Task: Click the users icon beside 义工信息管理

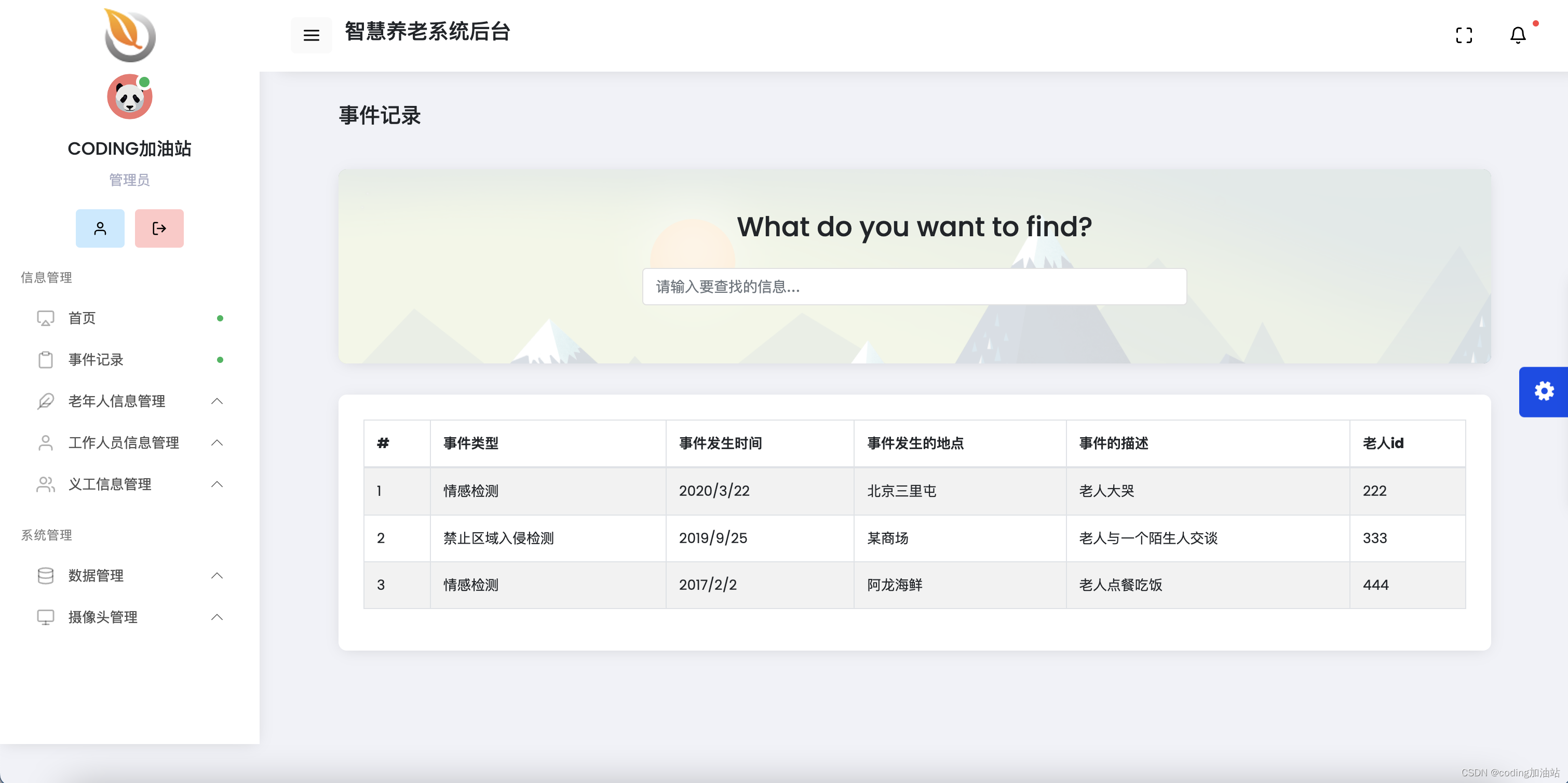Action: pos(46,484)
